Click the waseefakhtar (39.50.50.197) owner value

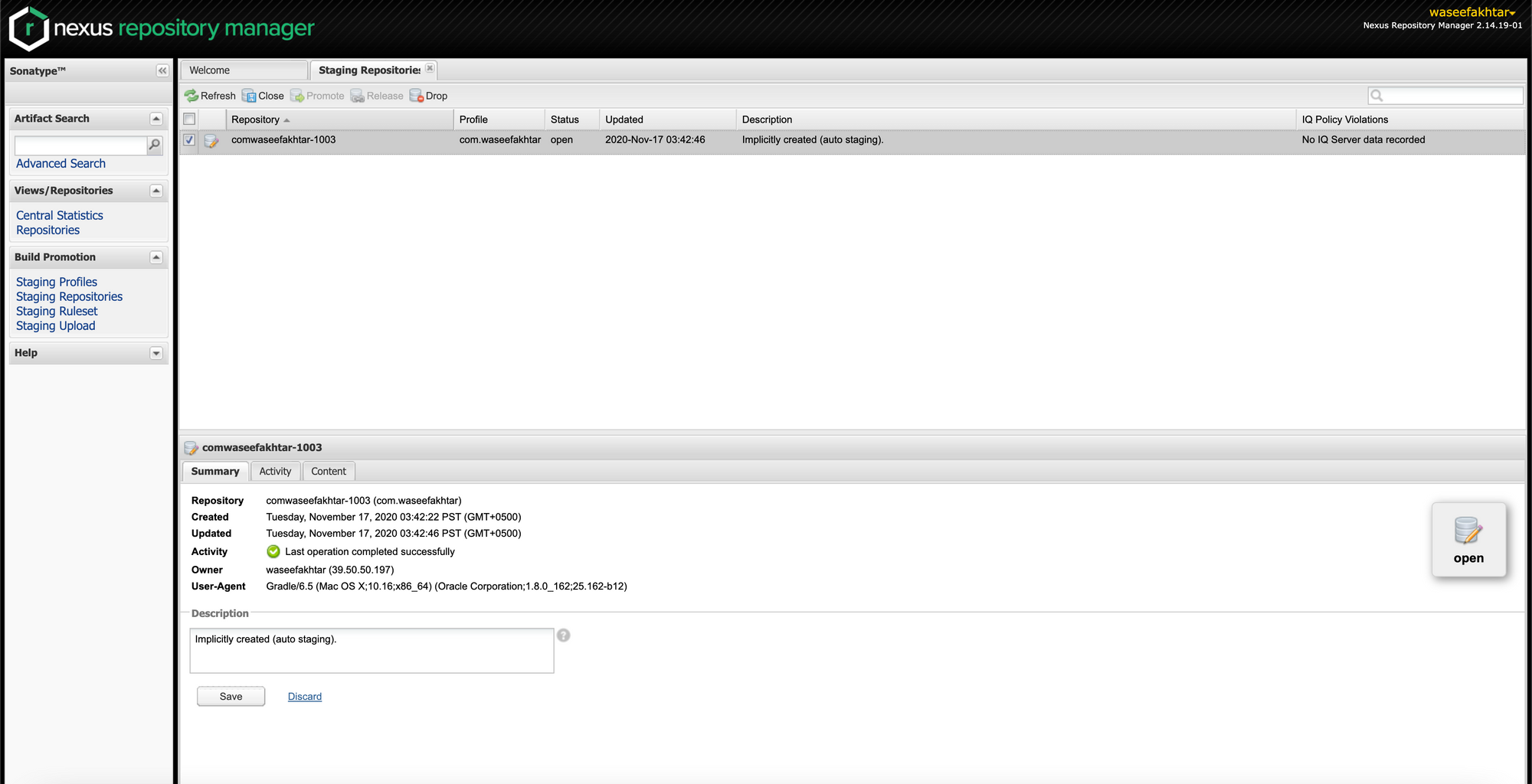(330, 570)
